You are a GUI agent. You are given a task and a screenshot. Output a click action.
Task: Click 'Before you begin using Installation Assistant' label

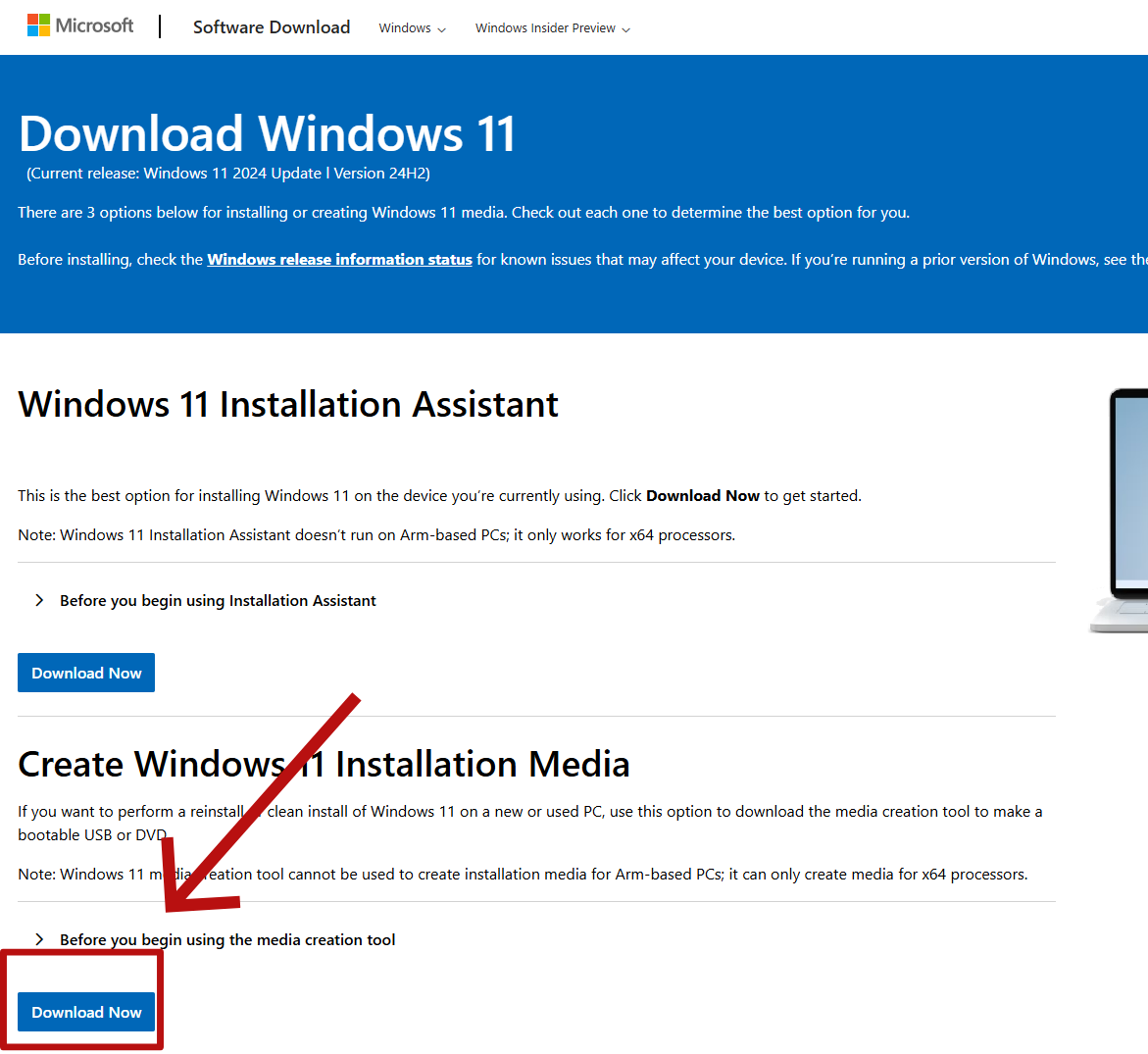pyautogui.click(x=218, y=601)
